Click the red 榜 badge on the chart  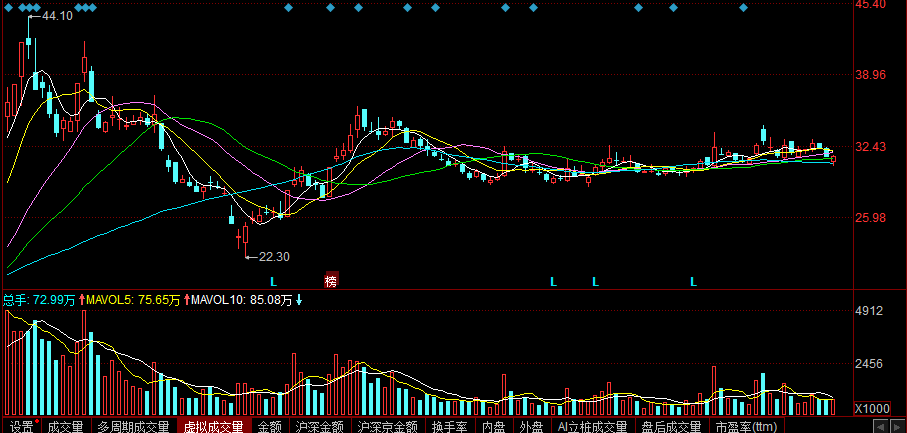pos(331,281)
